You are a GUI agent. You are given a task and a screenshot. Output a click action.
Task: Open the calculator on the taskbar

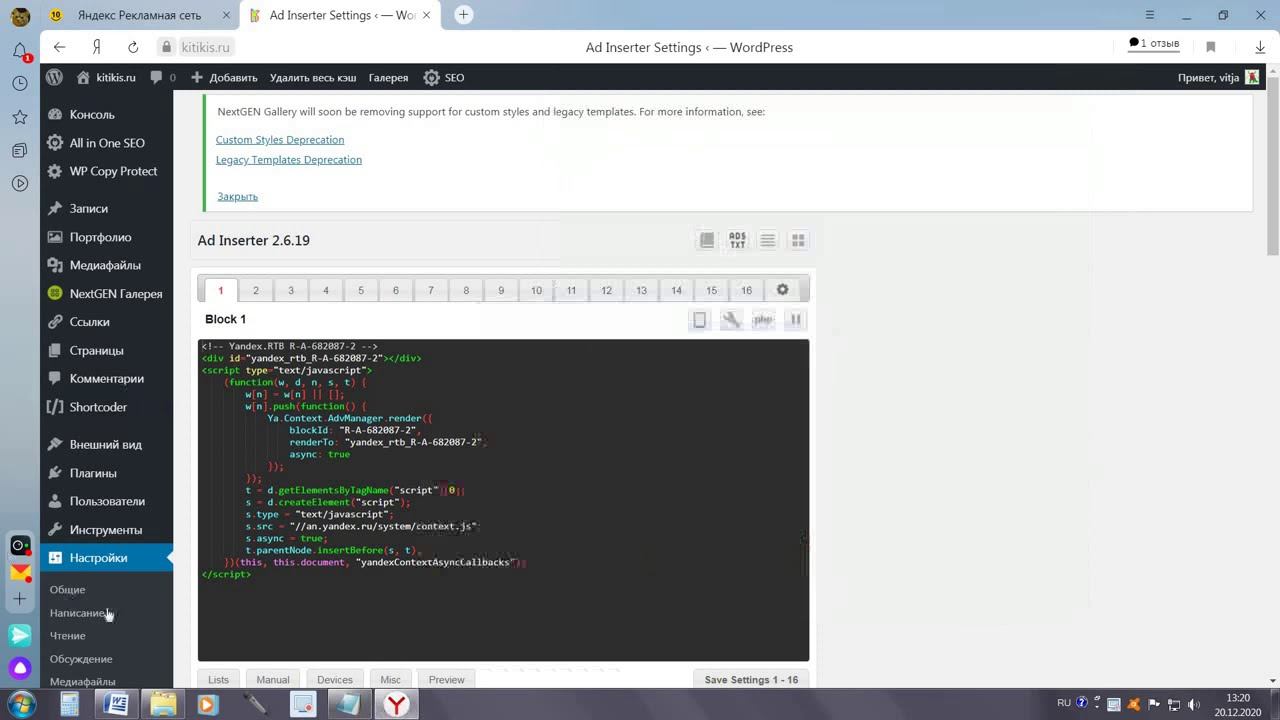point(69,704)
